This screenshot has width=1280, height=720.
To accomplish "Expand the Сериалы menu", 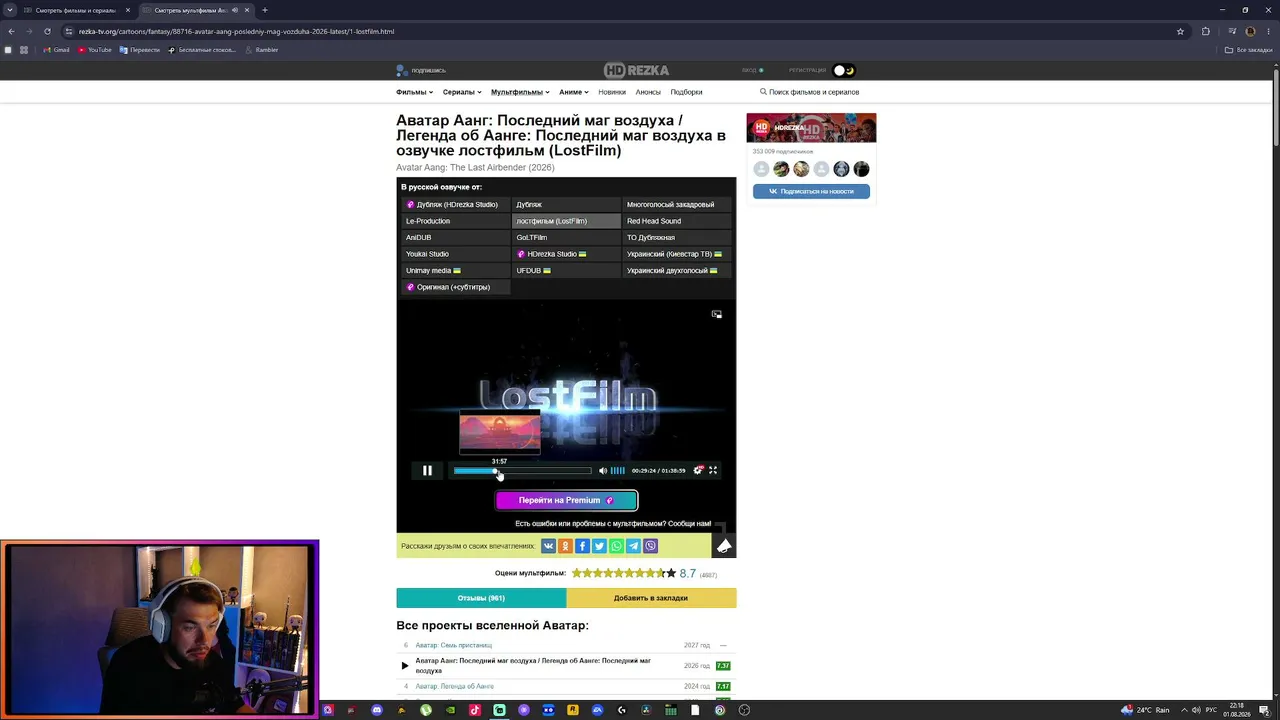I will coord(462,92).
